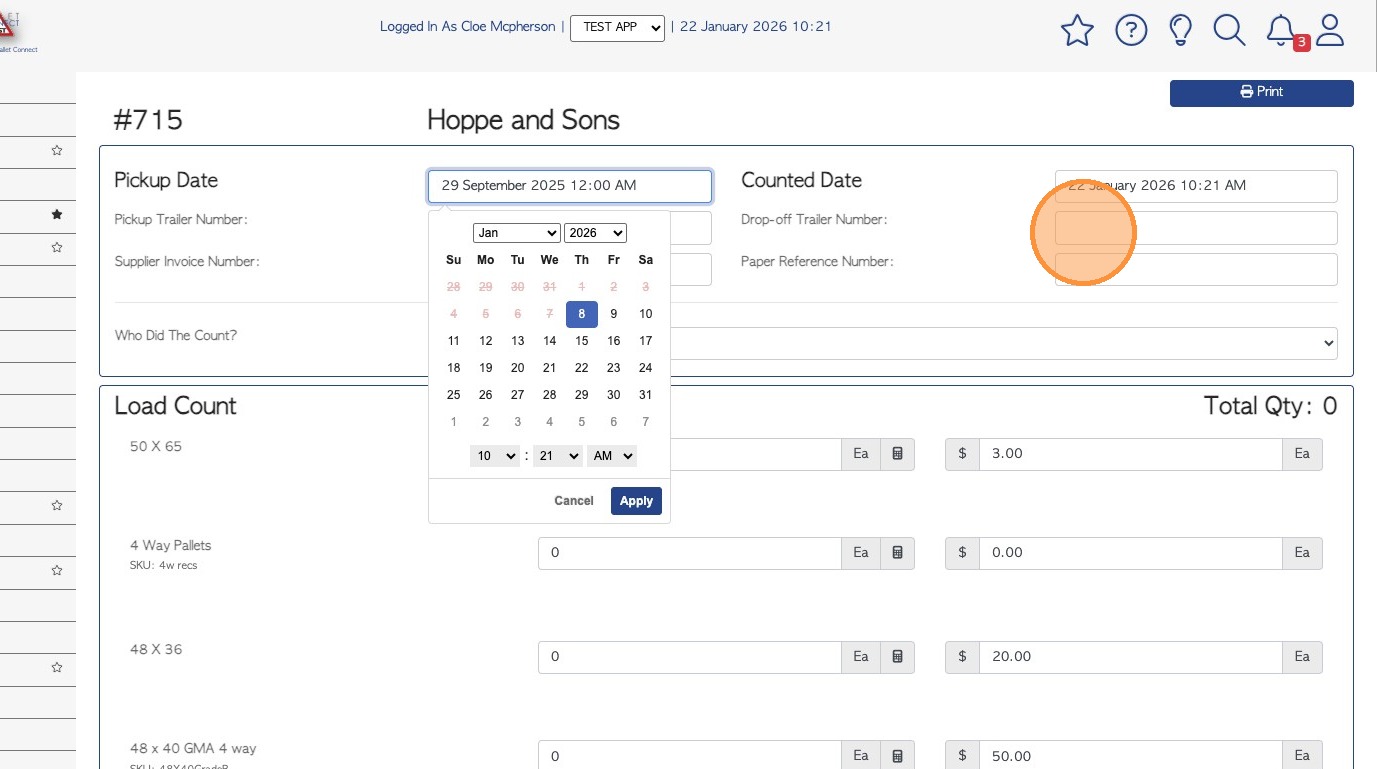The height and width of the screenshot is (769, 1377).
Task: Open calculator for 48 X 36 quantity
Action: [x=897, y=657]
